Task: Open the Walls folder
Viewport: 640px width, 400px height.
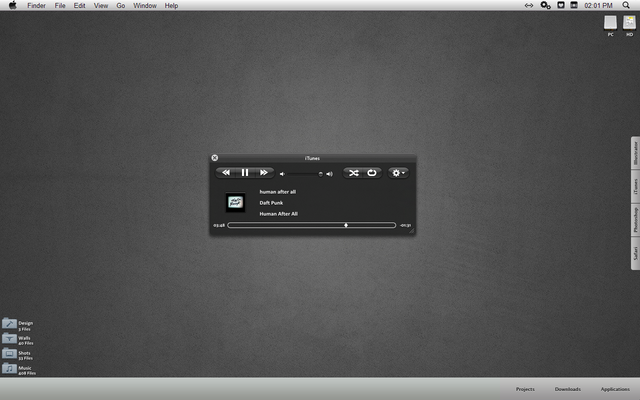Action: click(10, 339)
